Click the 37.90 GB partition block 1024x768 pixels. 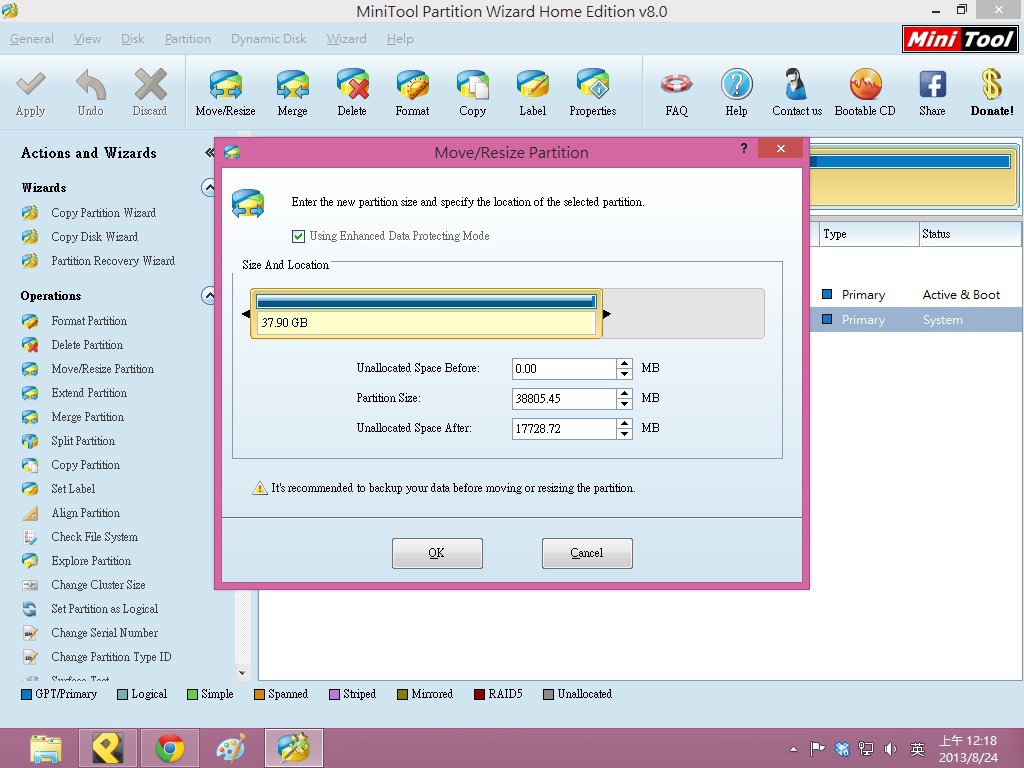click(x=426, y=314)
